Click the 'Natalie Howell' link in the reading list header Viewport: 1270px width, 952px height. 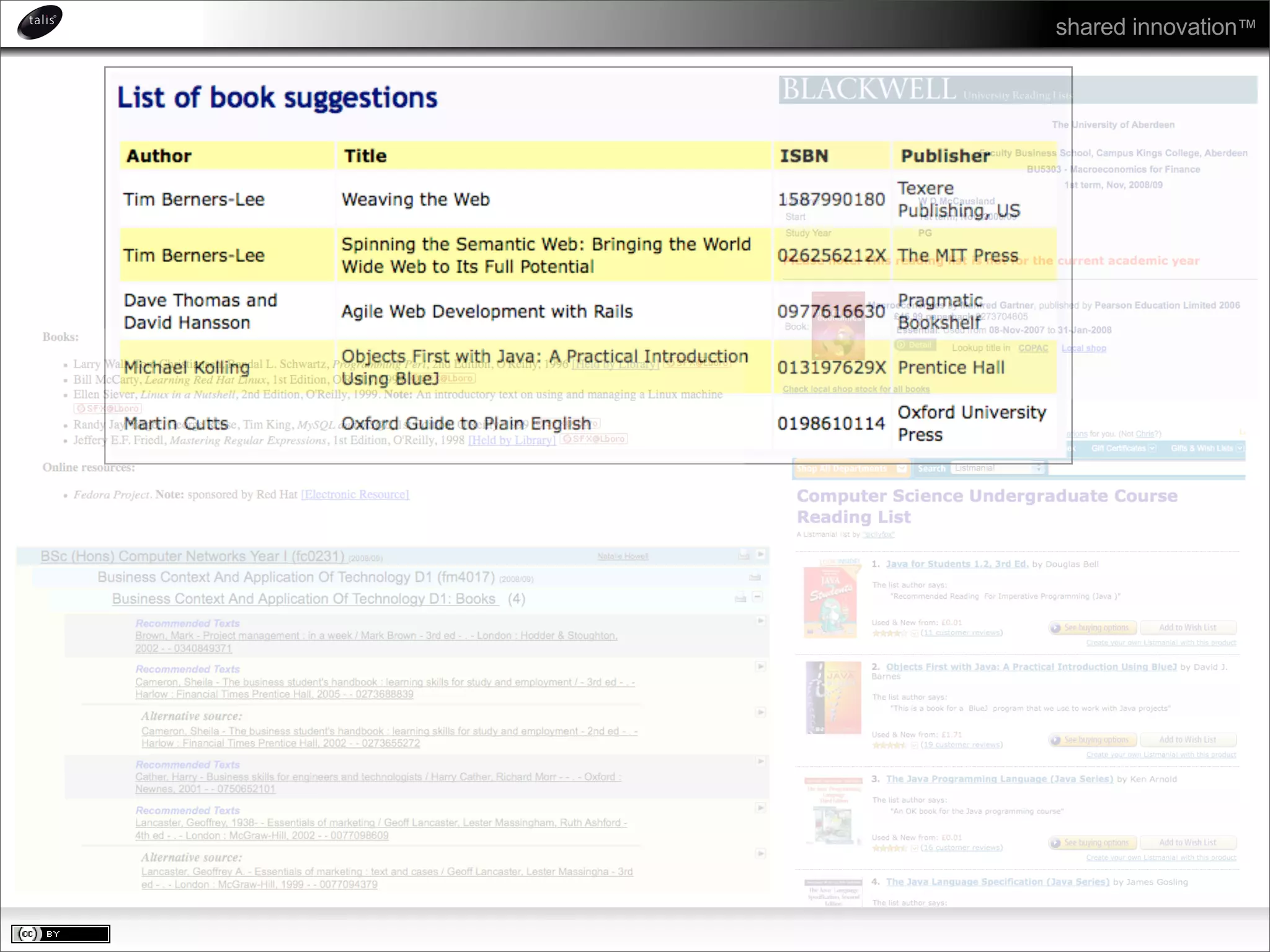[623, 557]
